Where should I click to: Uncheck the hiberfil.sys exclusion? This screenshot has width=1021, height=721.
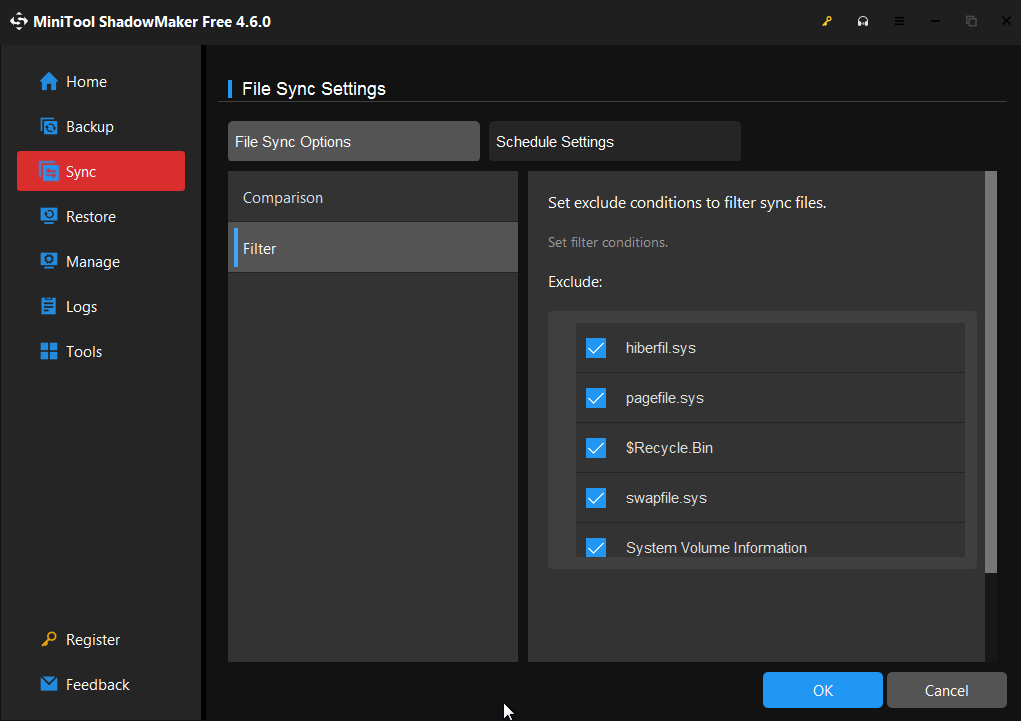(x=596, y=348)
